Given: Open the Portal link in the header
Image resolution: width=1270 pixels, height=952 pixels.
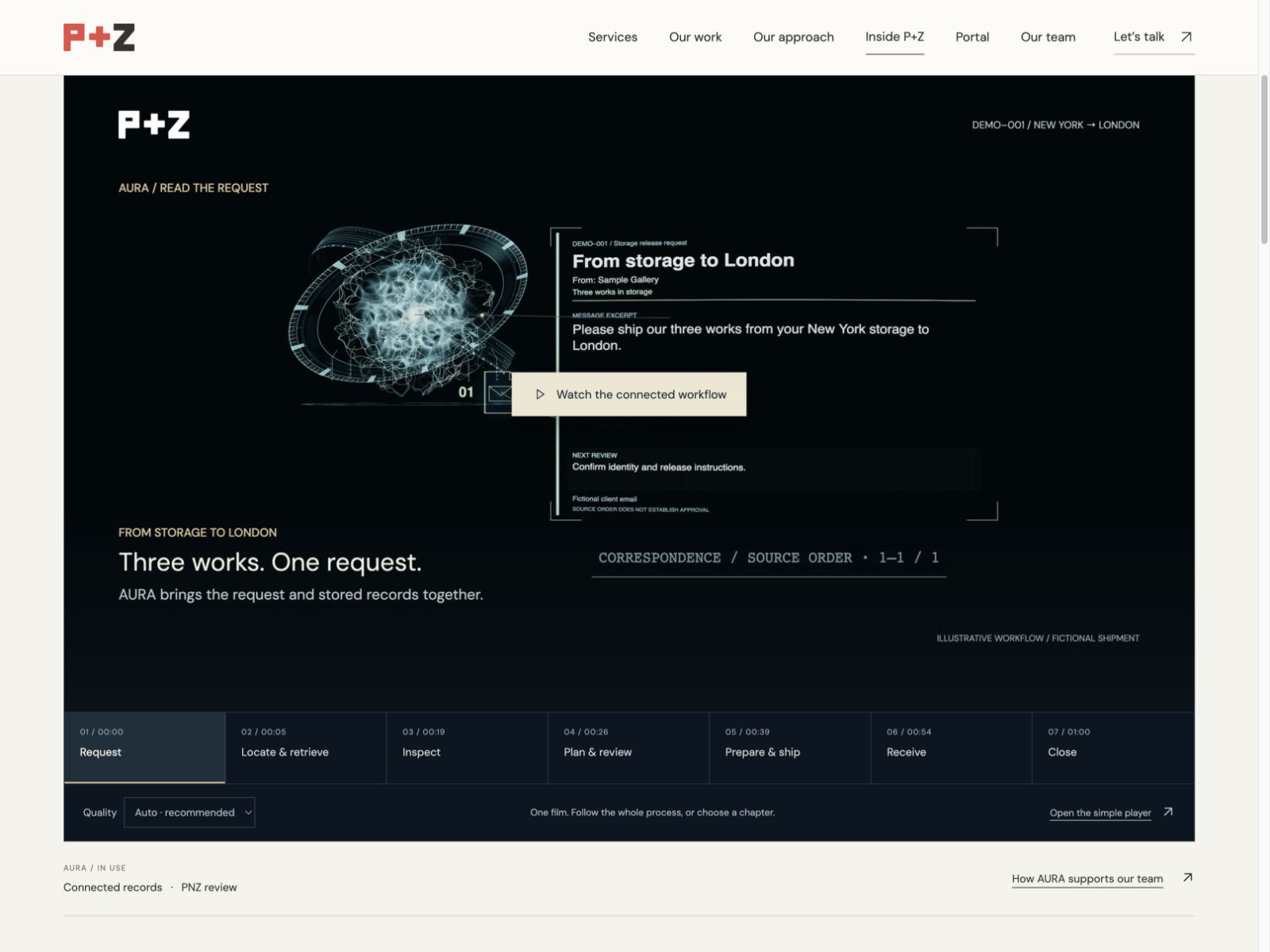Looking at the screenshot, I should (x=972, y=36).
